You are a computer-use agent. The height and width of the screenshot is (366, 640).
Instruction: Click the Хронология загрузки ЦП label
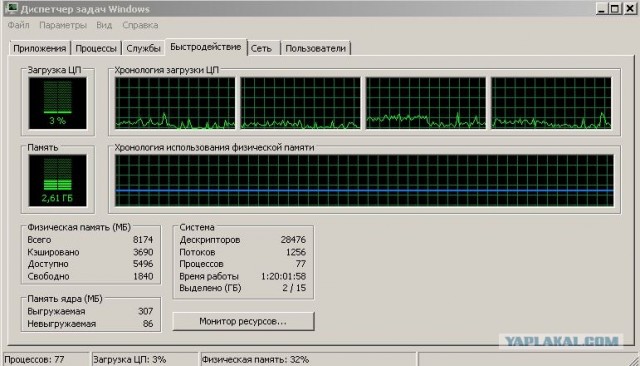[167, 70]
